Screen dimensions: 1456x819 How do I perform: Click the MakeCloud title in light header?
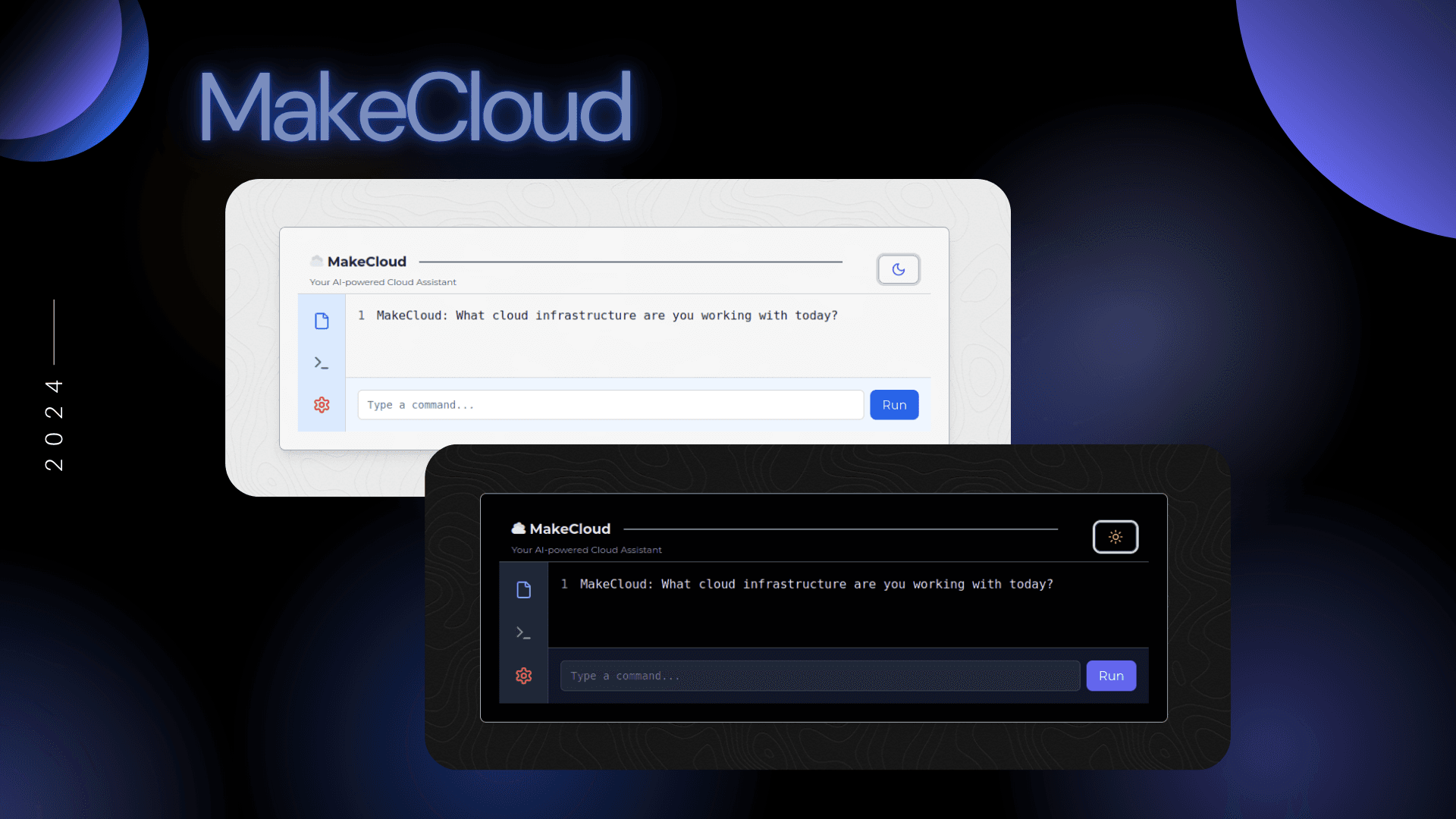pos(367,262)
